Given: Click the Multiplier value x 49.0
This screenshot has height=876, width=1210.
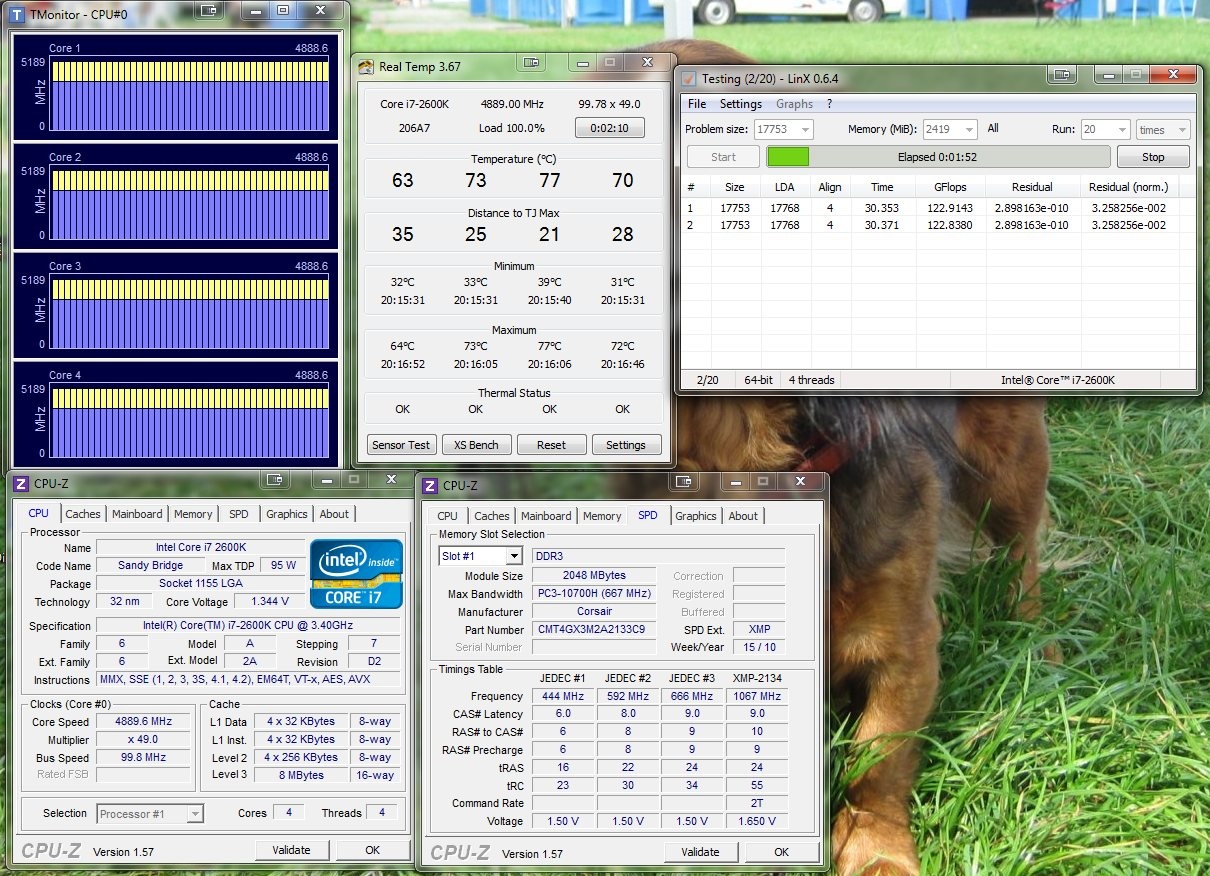Looking at the screenshot, I should pyautogui.click(x=144, y=740).
